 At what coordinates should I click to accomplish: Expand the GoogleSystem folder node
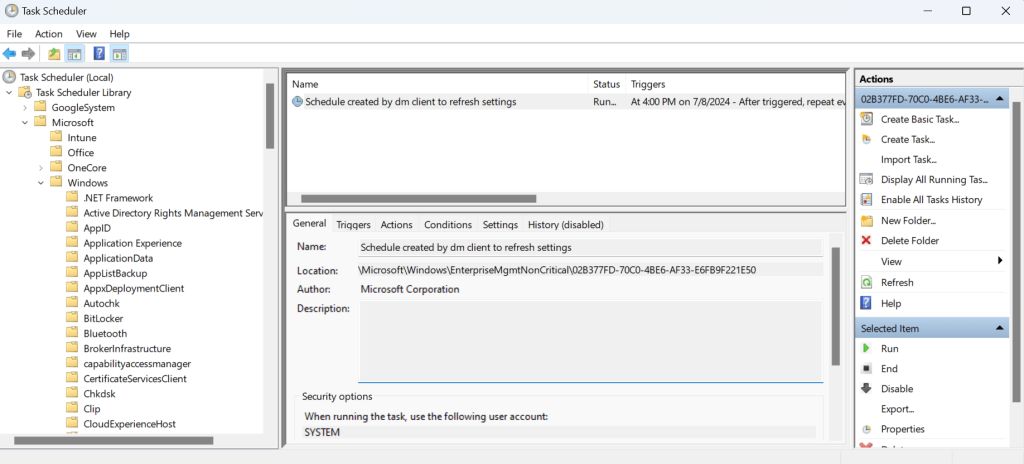pos(25,107)
